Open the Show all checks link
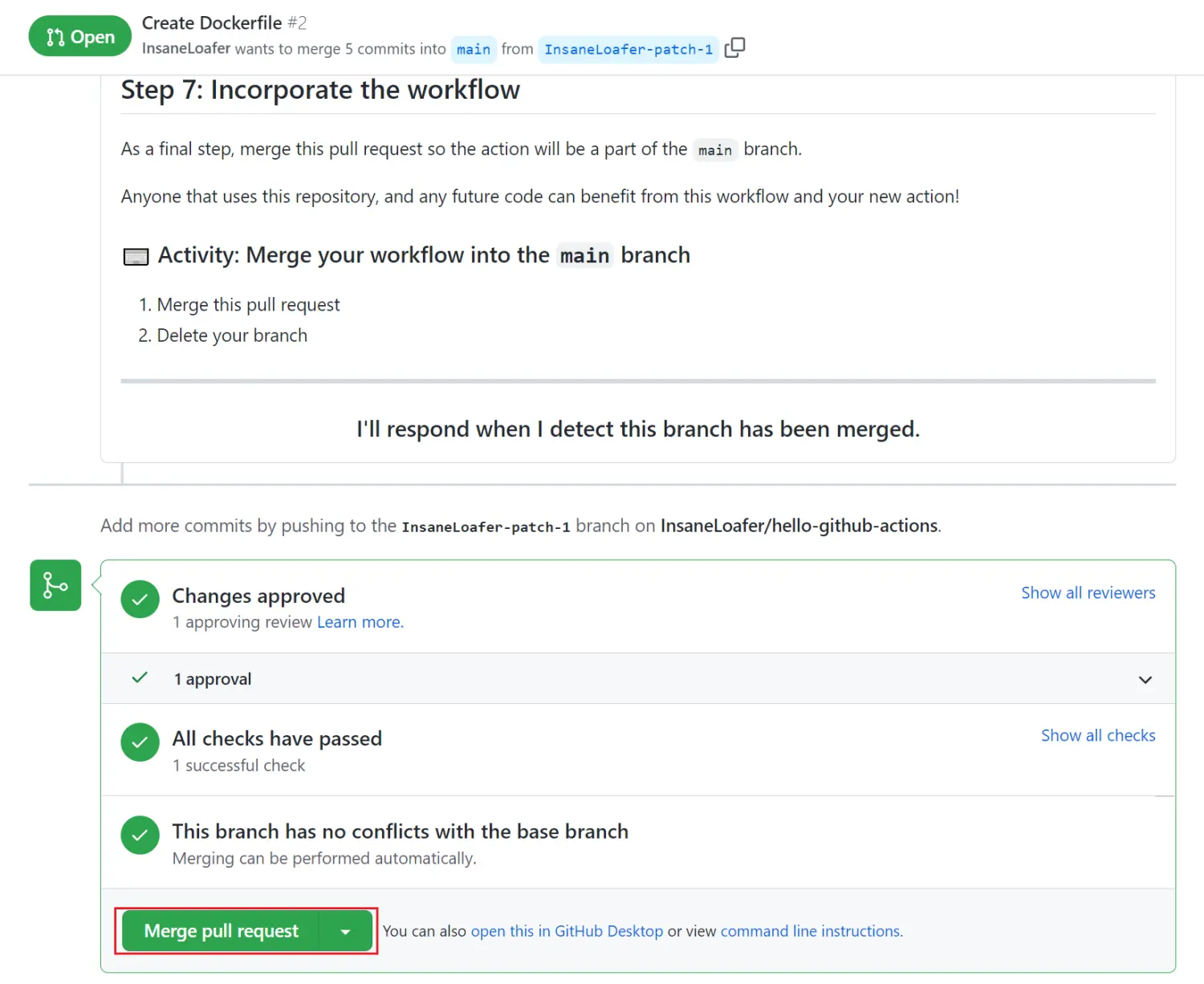Screen dimensions: 1204x984 click(x=1097, y=736)
